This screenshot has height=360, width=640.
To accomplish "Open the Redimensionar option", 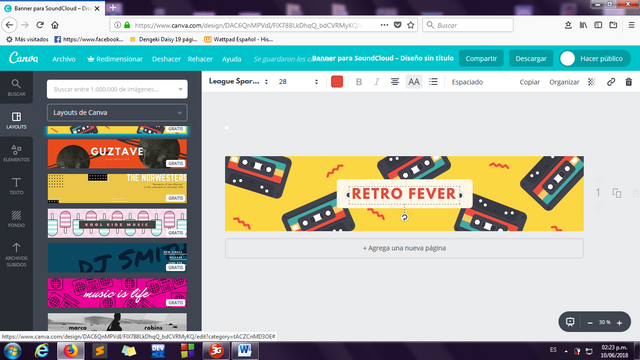I will [x=115, y=59].
